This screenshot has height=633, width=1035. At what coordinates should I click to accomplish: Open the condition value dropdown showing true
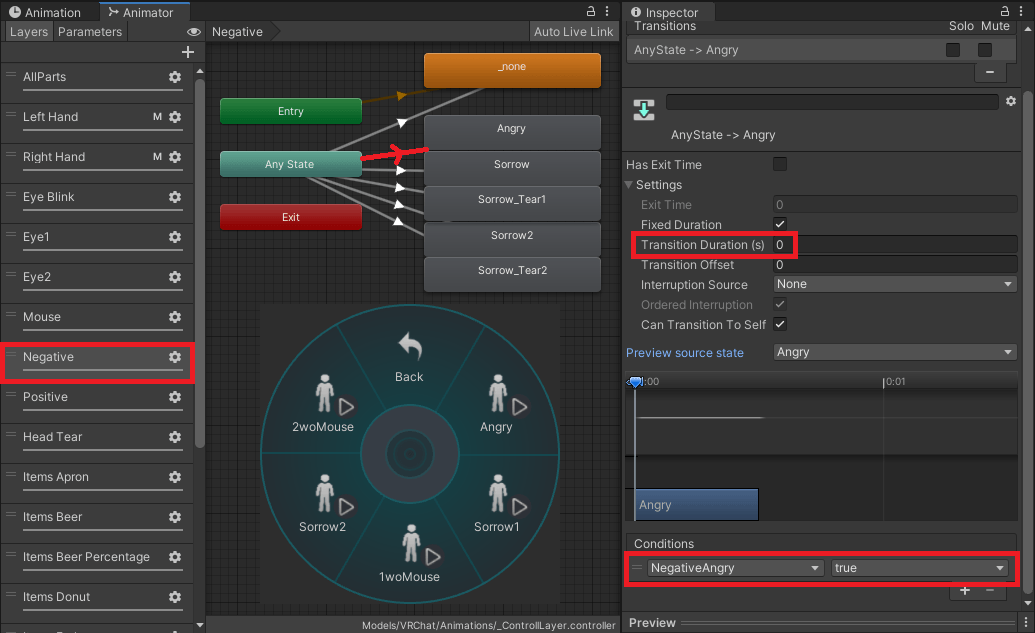(x=920, y=567)
